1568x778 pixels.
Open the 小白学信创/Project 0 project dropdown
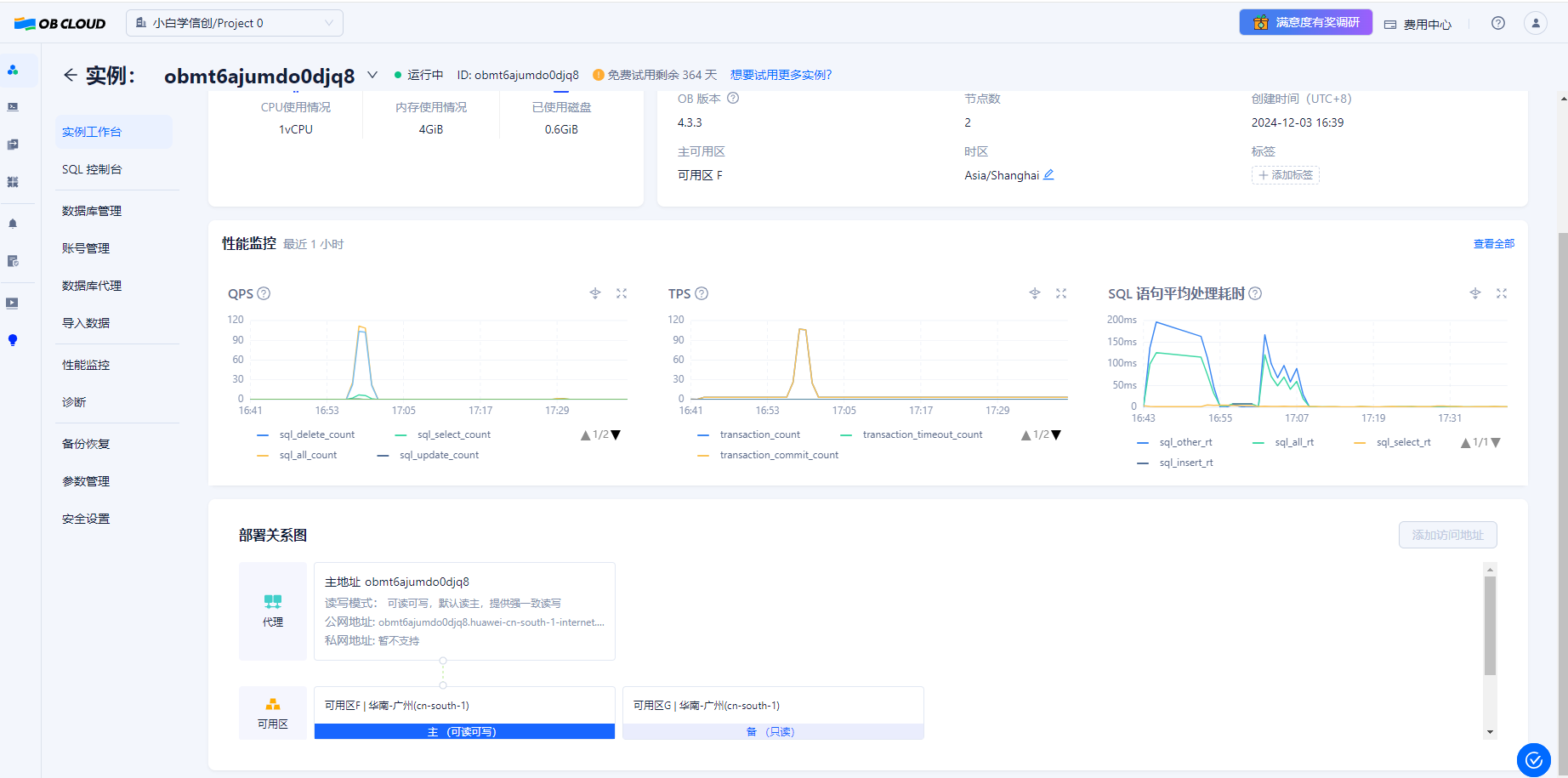[x=235, y=23]
